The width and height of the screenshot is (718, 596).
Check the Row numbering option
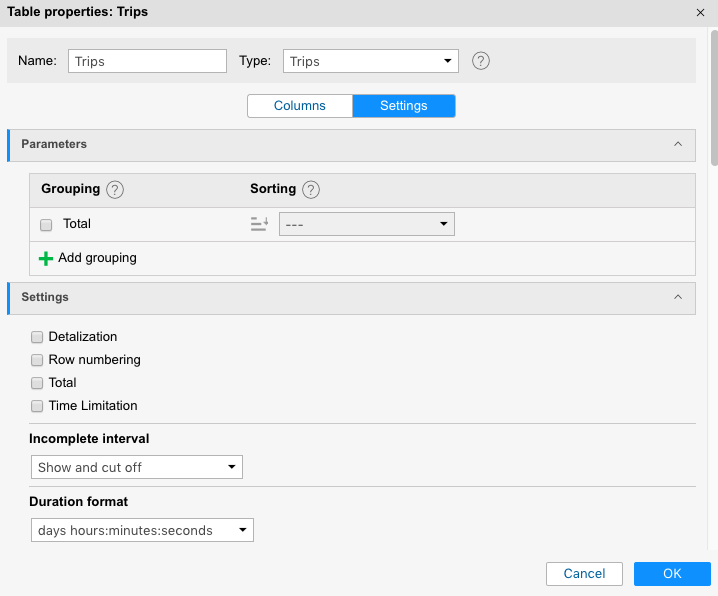point(38,360)
